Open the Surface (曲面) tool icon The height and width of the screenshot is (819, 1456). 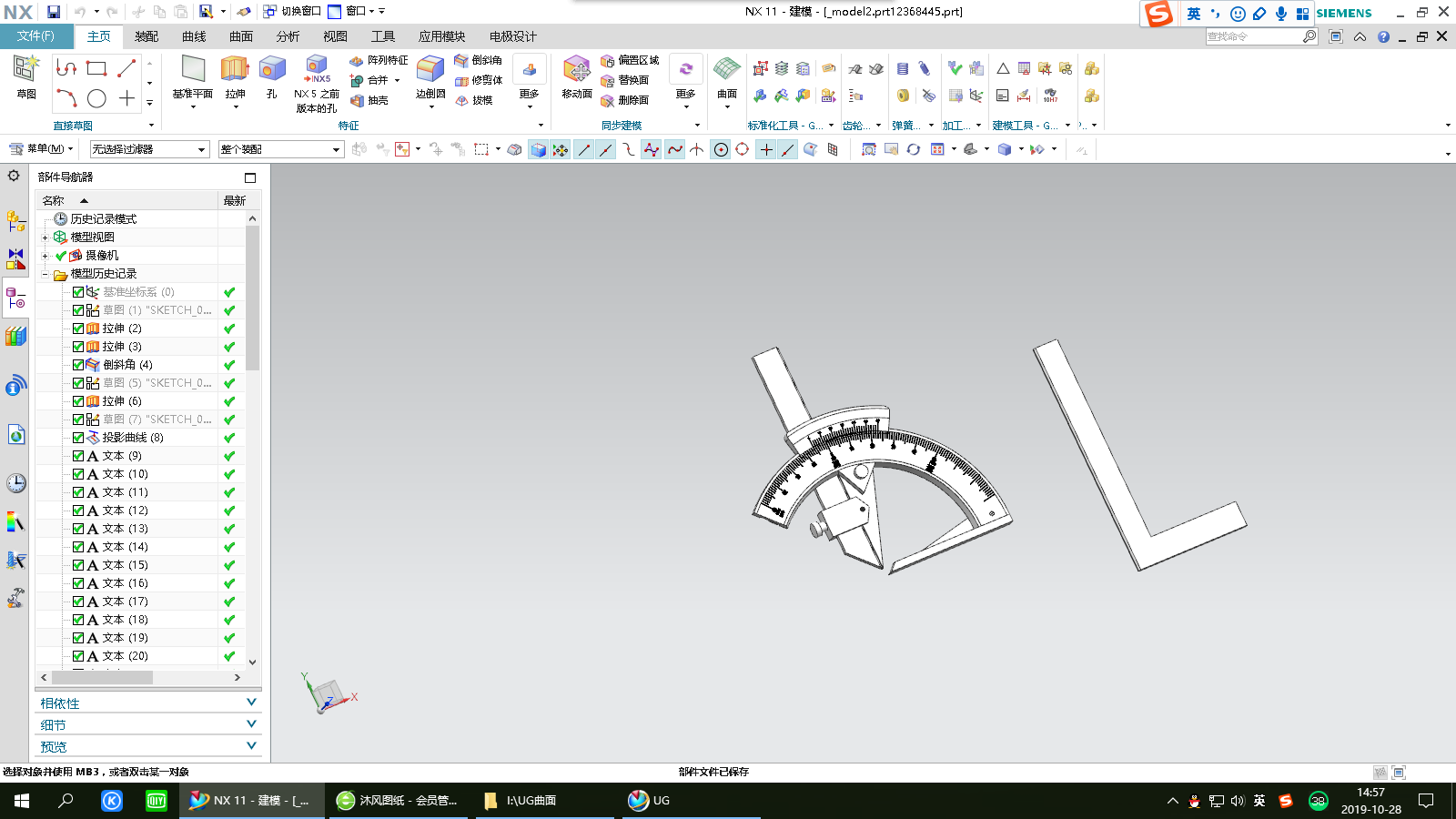(726, 70)
